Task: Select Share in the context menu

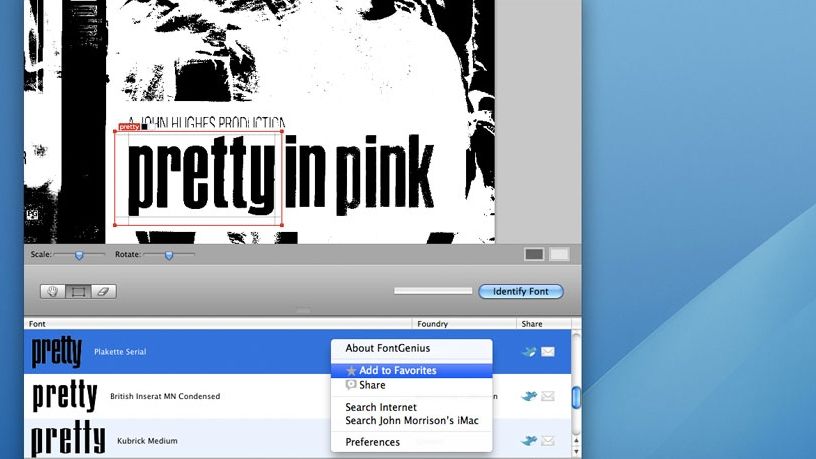Action: click(372, 385)
